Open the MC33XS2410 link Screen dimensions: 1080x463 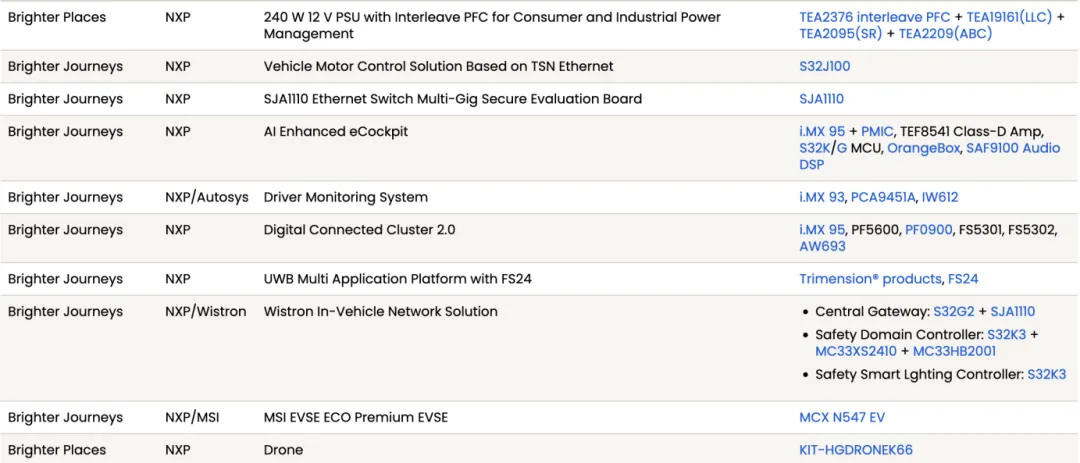coord(856,351)
